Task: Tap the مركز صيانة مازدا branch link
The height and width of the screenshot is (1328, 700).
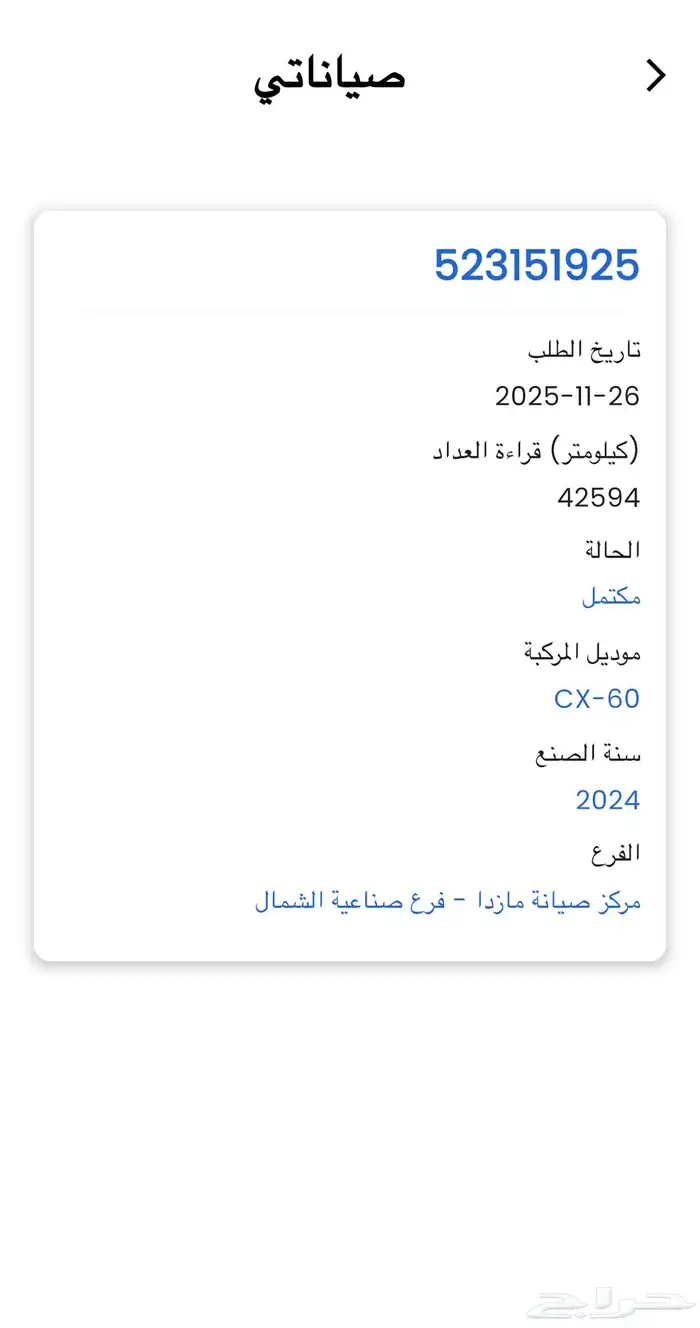Action: 570,900
